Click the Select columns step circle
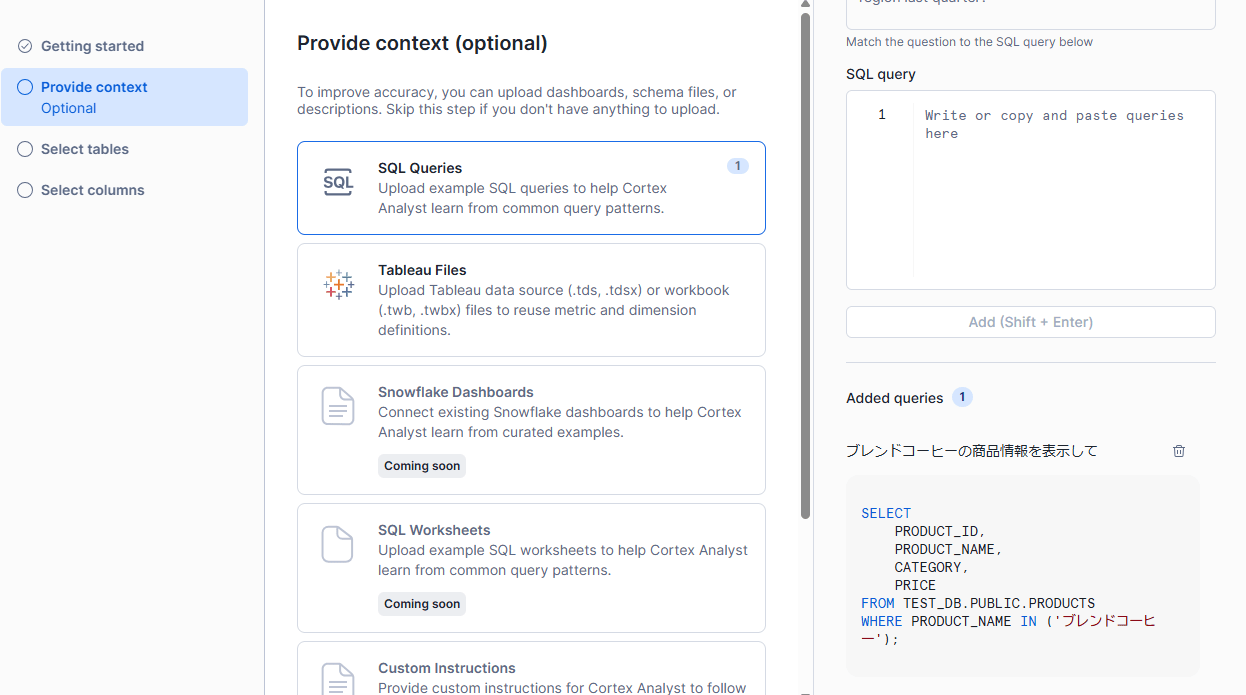This screenshot has width=1246, height=695. (25, 190)
